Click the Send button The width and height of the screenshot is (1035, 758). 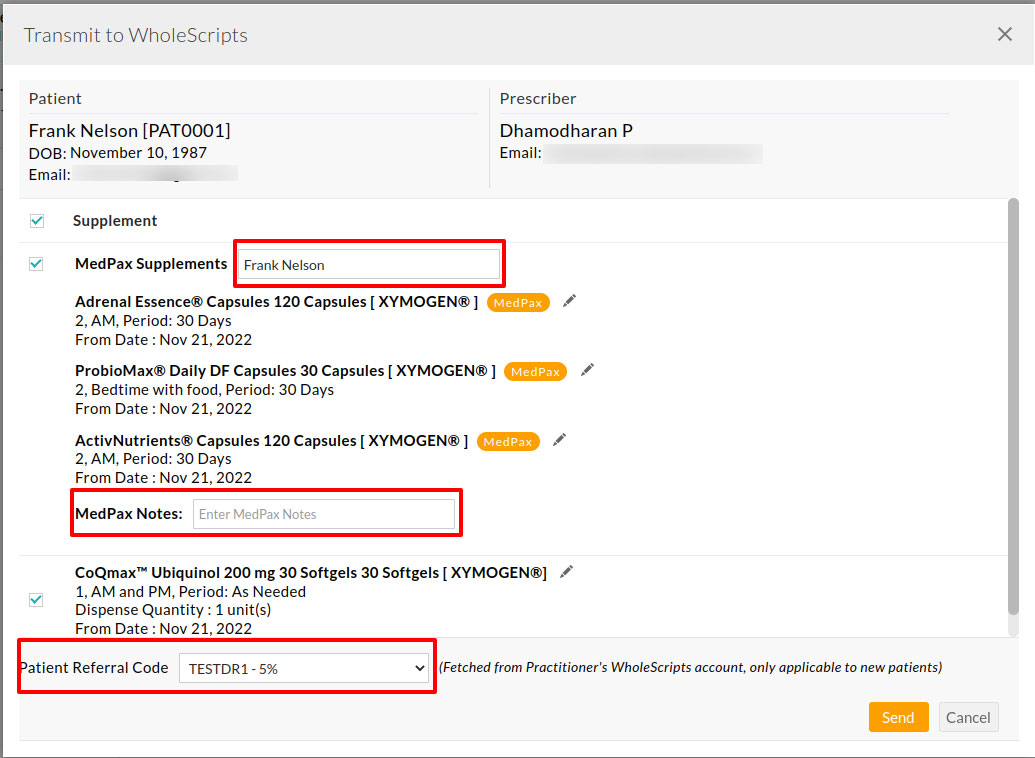coord(898,717)
